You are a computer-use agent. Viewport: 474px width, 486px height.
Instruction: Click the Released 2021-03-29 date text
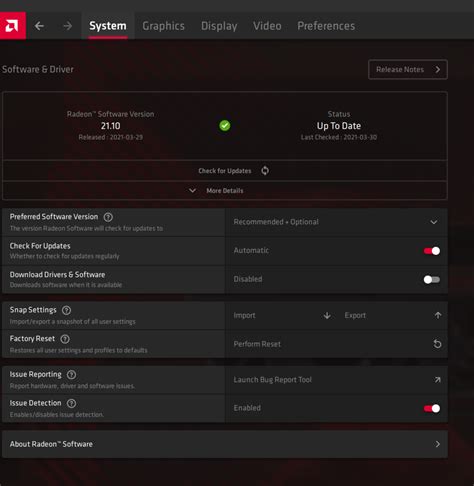pos(111,137)
